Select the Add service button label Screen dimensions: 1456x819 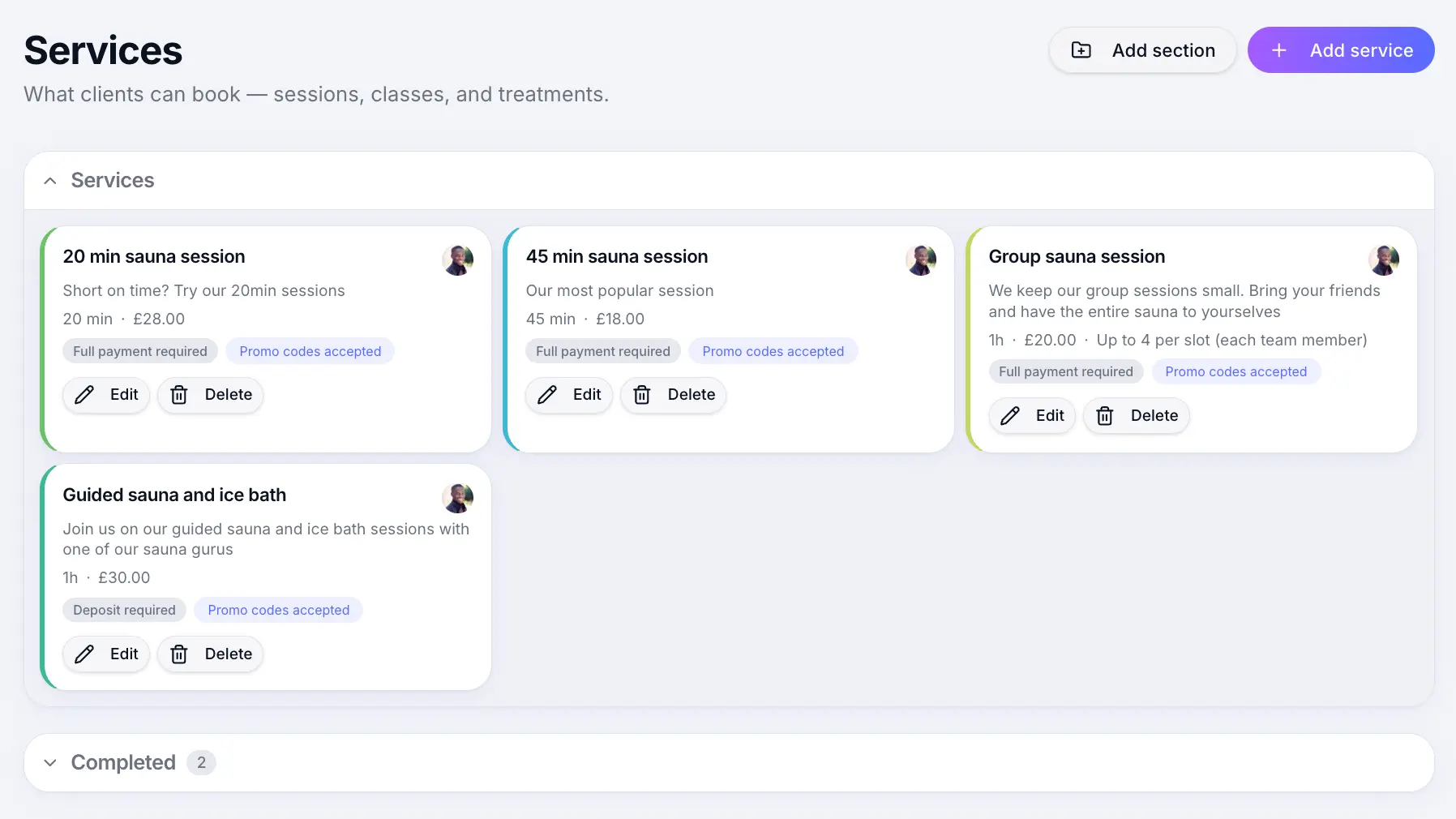point(1361,50)
